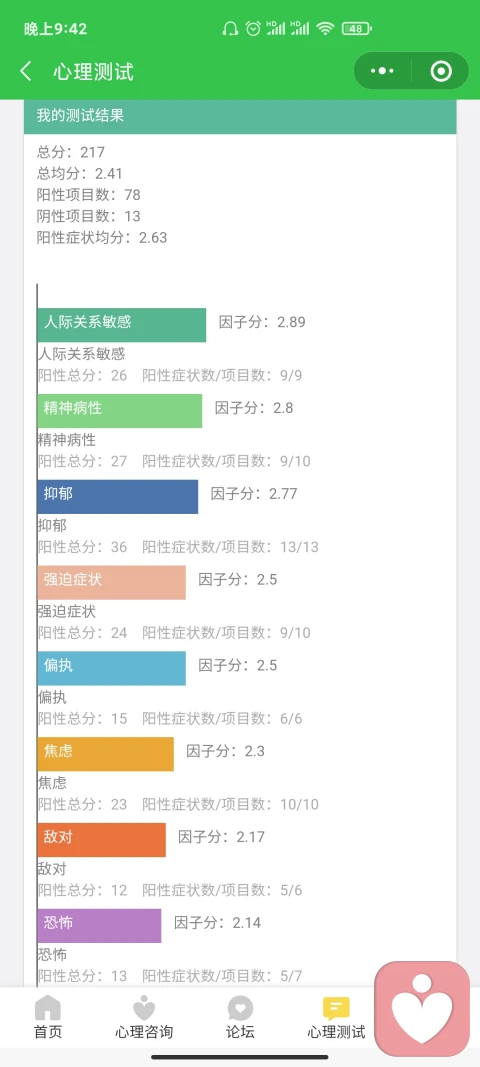
Task: Open the mini-program three-dot menu
Action: coord(383,71)
